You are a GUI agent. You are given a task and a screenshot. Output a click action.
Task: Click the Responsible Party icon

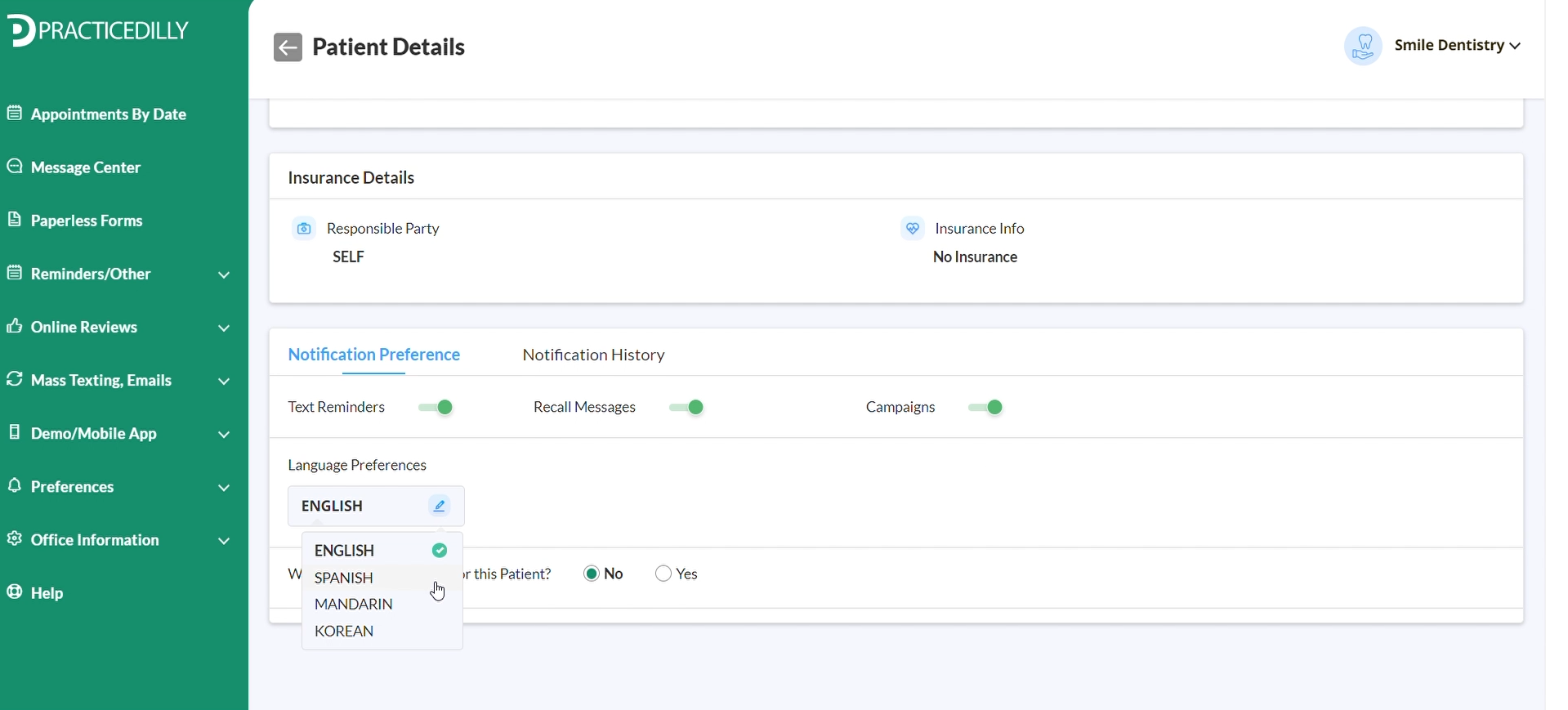pyautogui.click(x=304, y=229)
